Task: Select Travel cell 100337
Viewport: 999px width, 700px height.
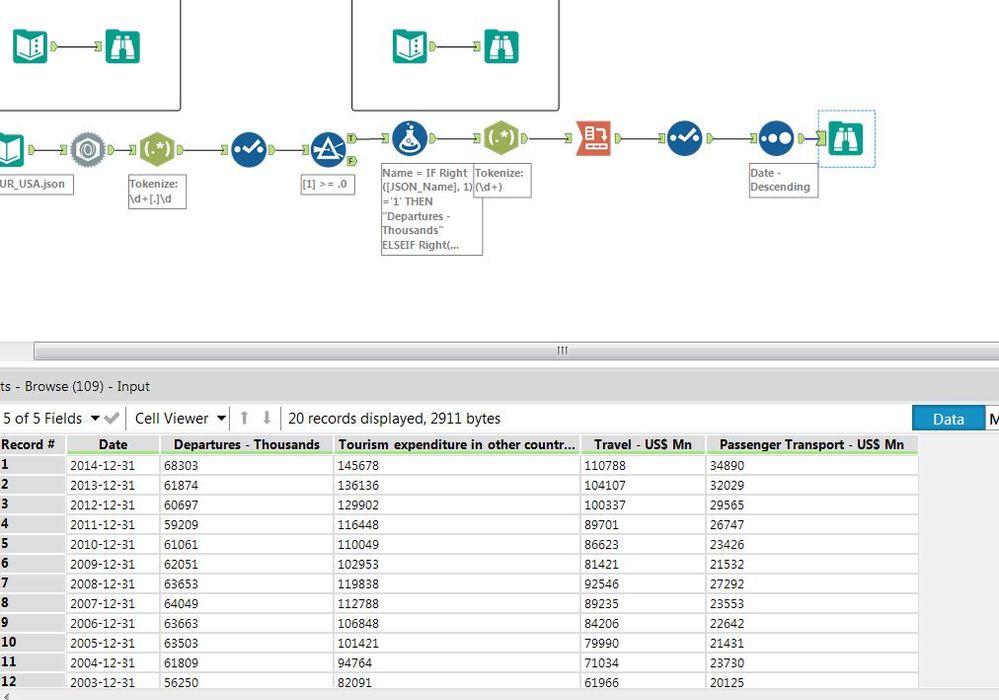Action: click(x=643, y=505)
